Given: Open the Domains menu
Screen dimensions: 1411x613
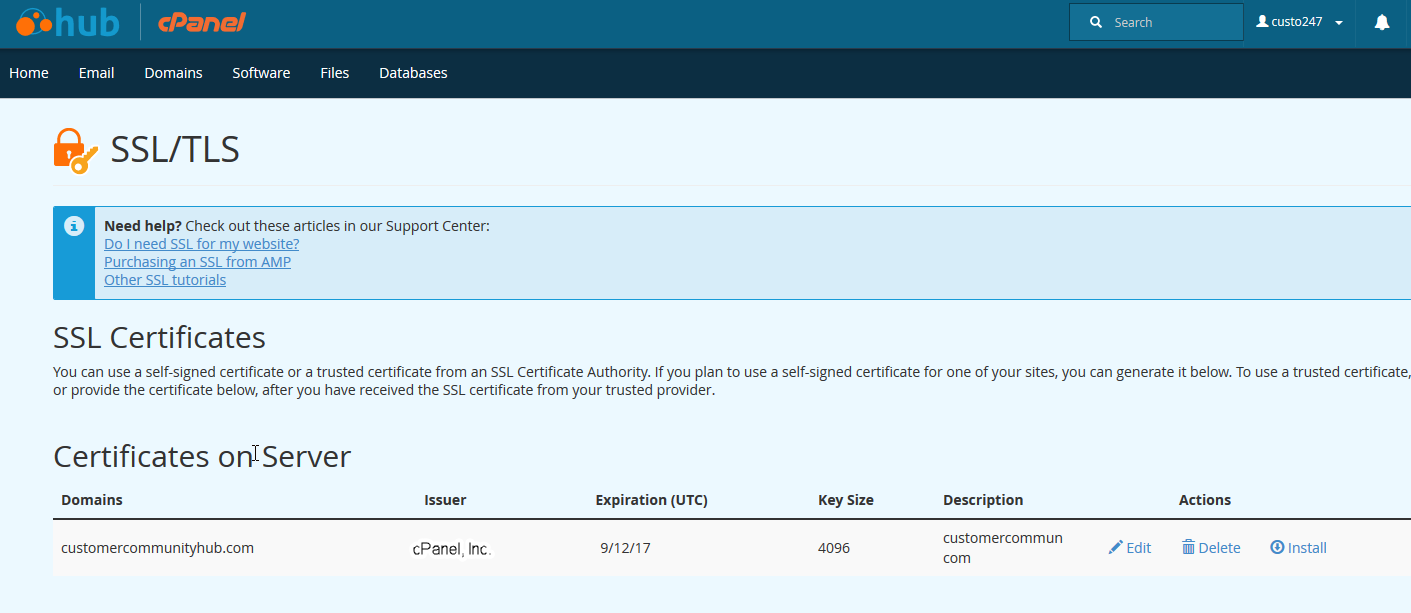Looking at the screenshot, I should point(173,73).
